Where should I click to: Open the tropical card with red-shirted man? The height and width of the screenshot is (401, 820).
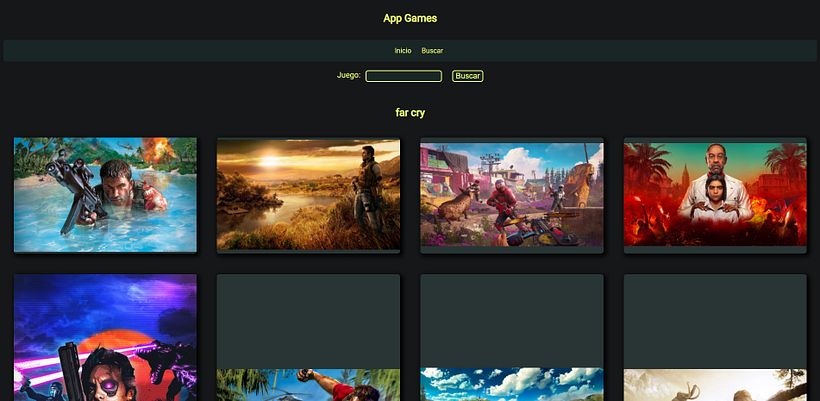point(309,337)
